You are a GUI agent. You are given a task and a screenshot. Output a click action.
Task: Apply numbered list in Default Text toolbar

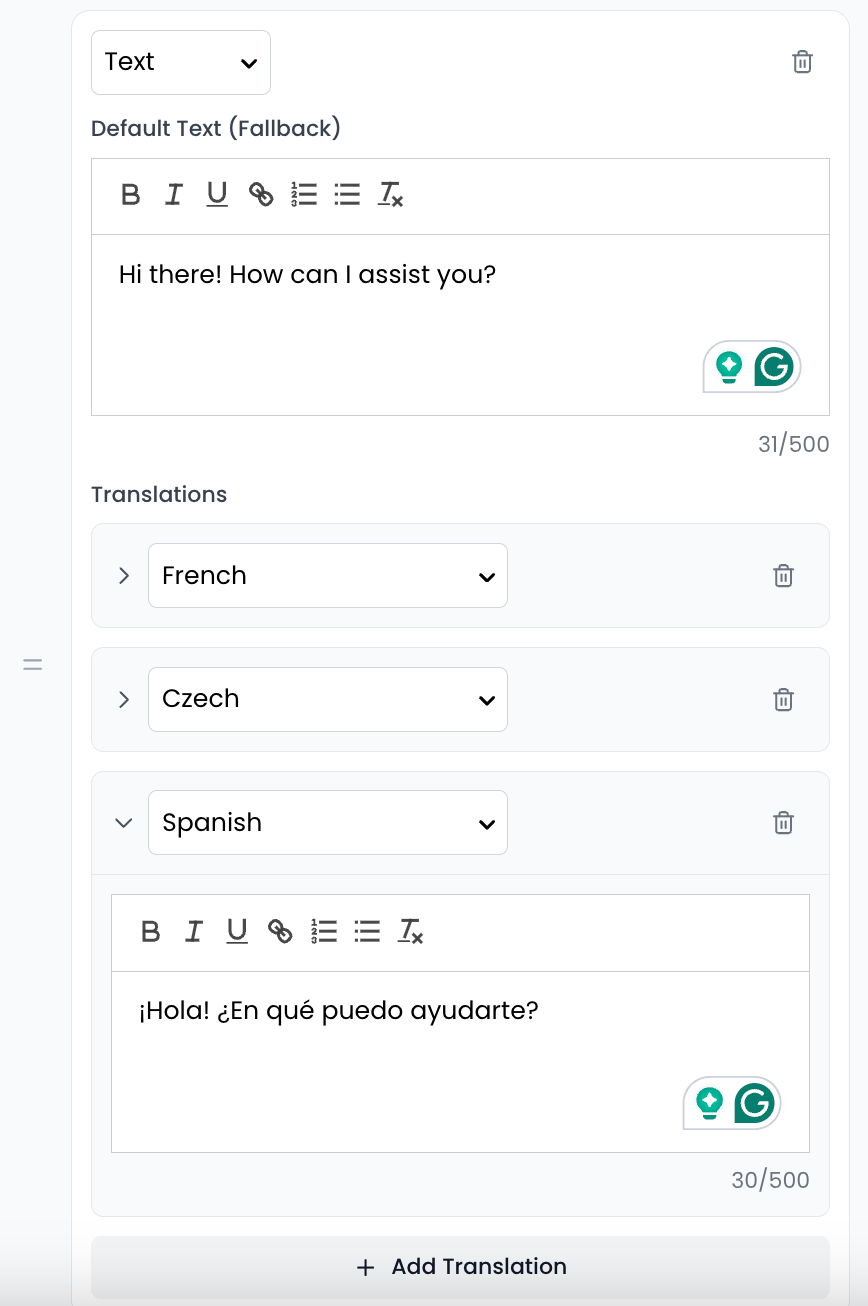[304, 194]
